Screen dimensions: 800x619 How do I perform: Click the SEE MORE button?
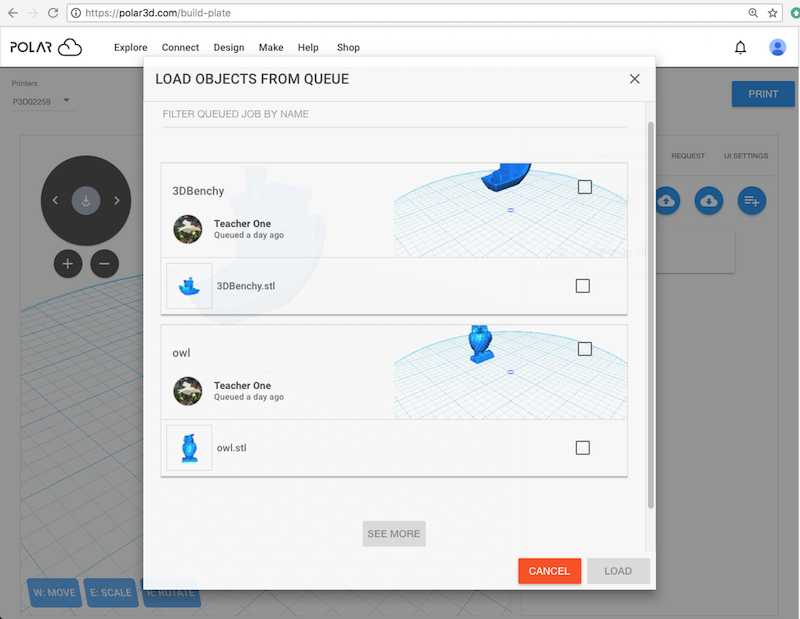coord(394,534)
